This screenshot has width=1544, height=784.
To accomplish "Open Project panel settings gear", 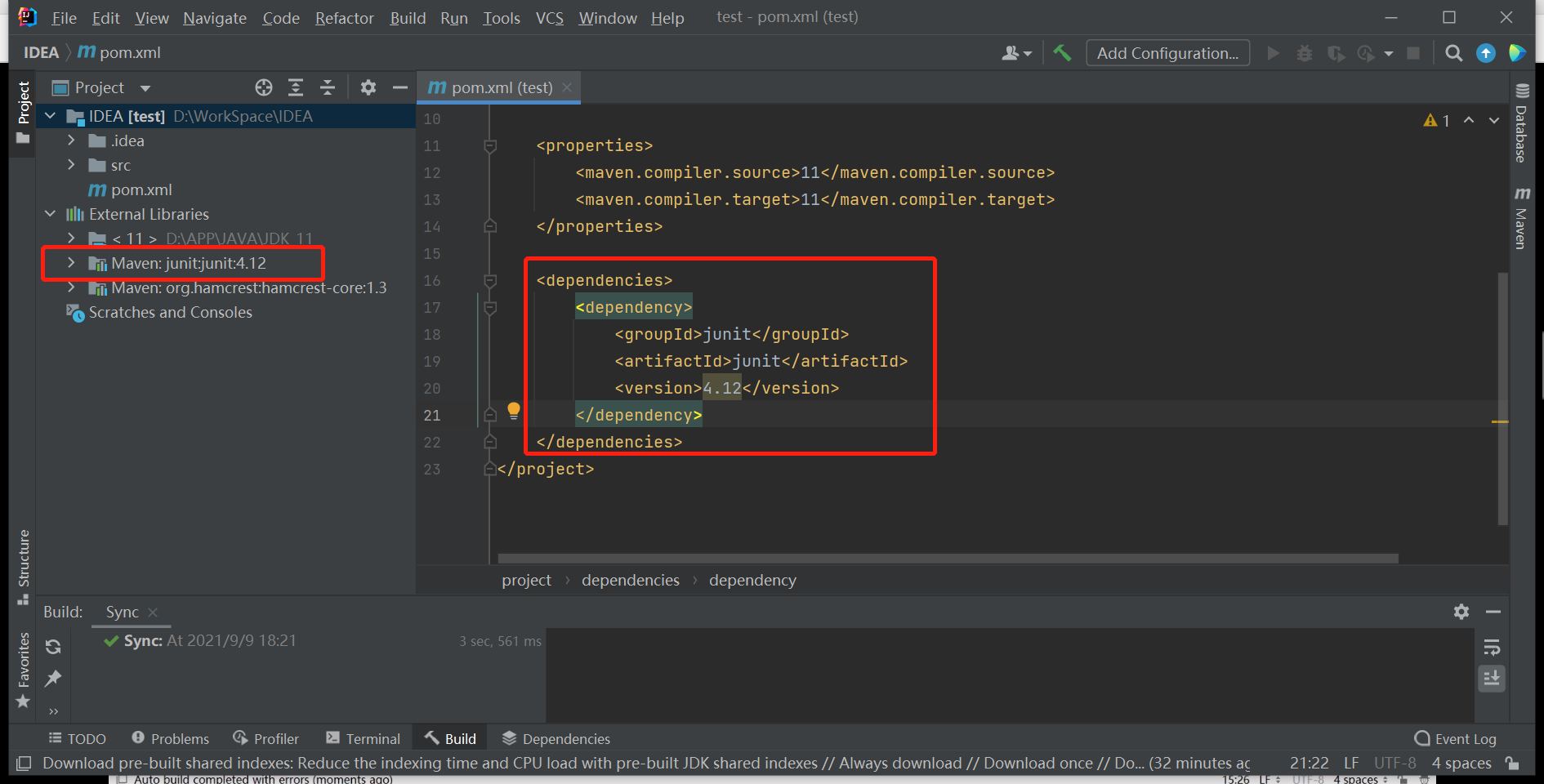I will (x=368, y=87).
